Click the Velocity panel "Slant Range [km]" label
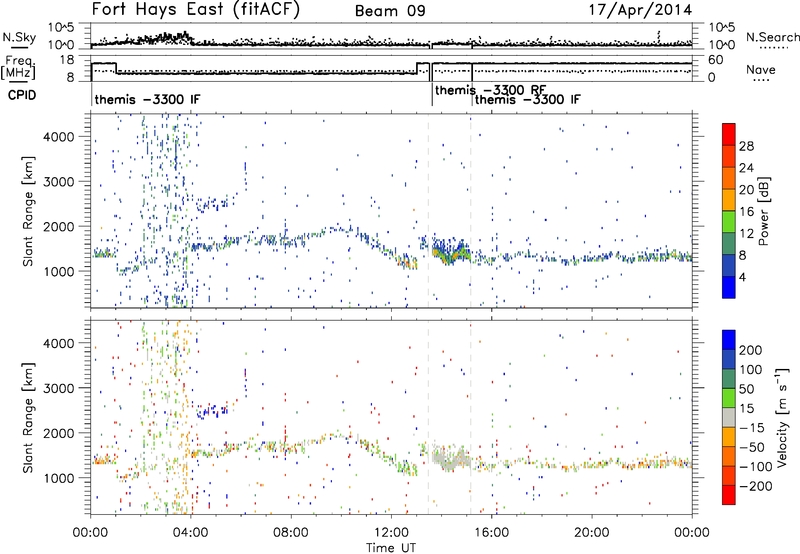 [28, 418]
